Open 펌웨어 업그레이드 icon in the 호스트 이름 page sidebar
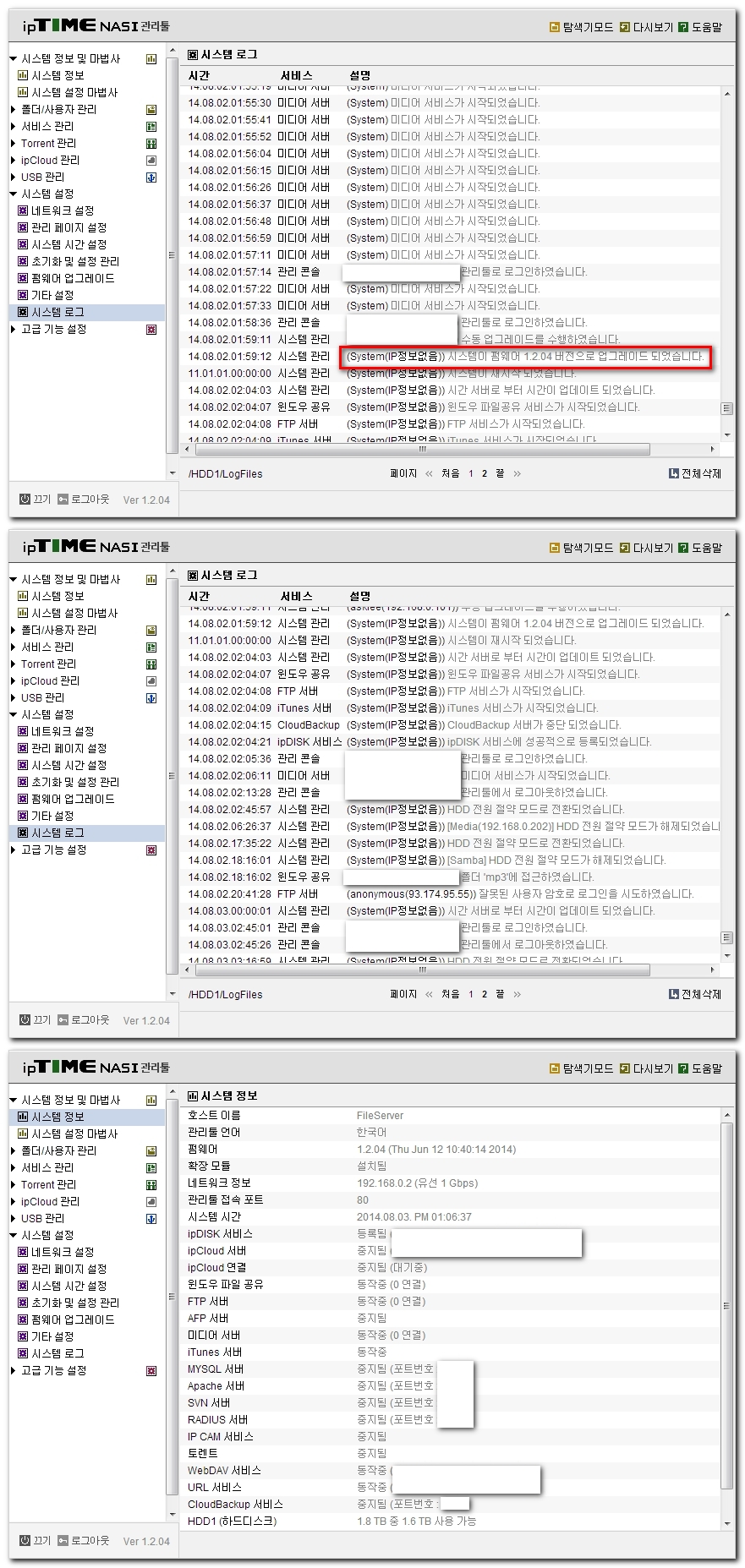 (x=23, y=1319)
